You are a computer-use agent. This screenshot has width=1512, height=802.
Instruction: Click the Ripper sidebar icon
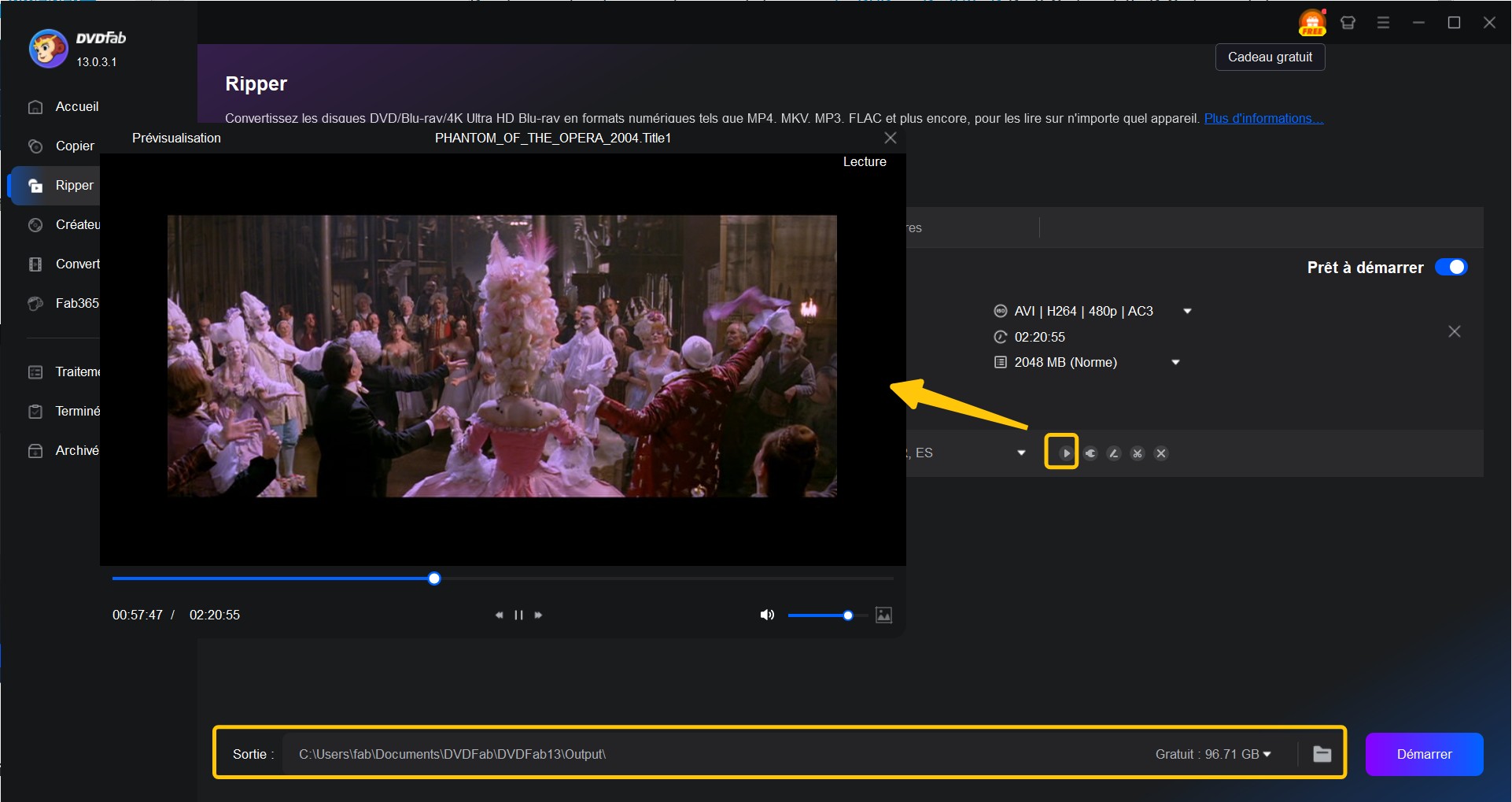35,186
